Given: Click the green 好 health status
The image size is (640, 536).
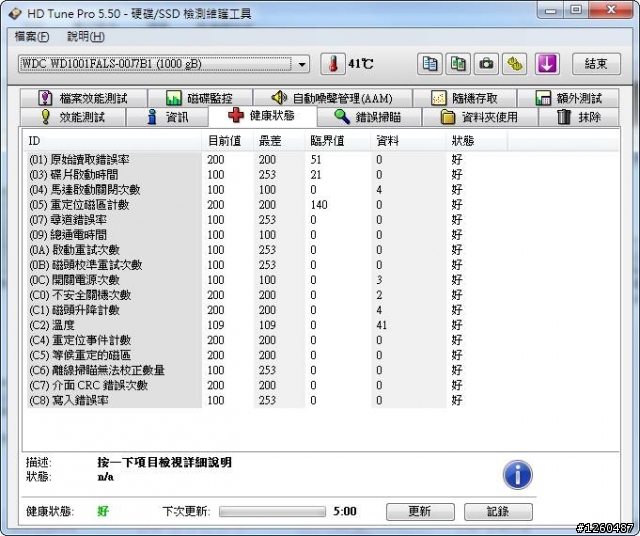Looking at the screenshot, I should (103, 511).
